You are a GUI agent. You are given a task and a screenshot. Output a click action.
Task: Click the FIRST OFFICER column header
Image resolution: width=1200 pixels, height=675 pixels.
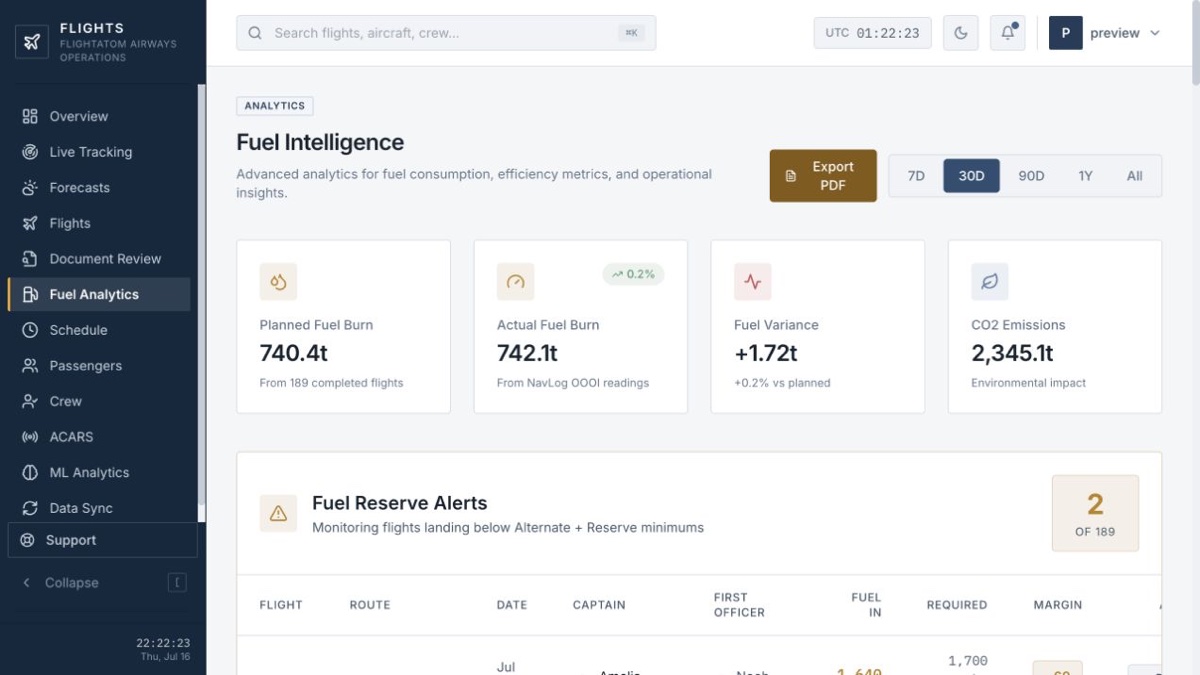tap(739, 605)
